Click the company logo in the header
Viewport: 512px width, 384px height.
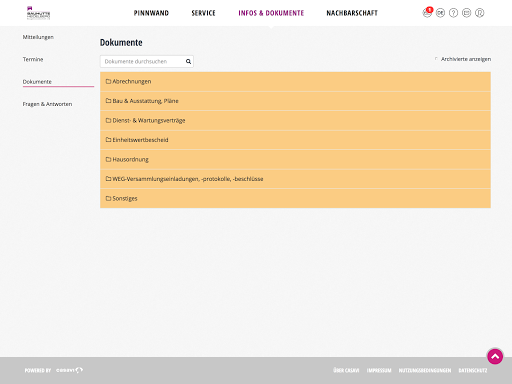tap(38, 13)
